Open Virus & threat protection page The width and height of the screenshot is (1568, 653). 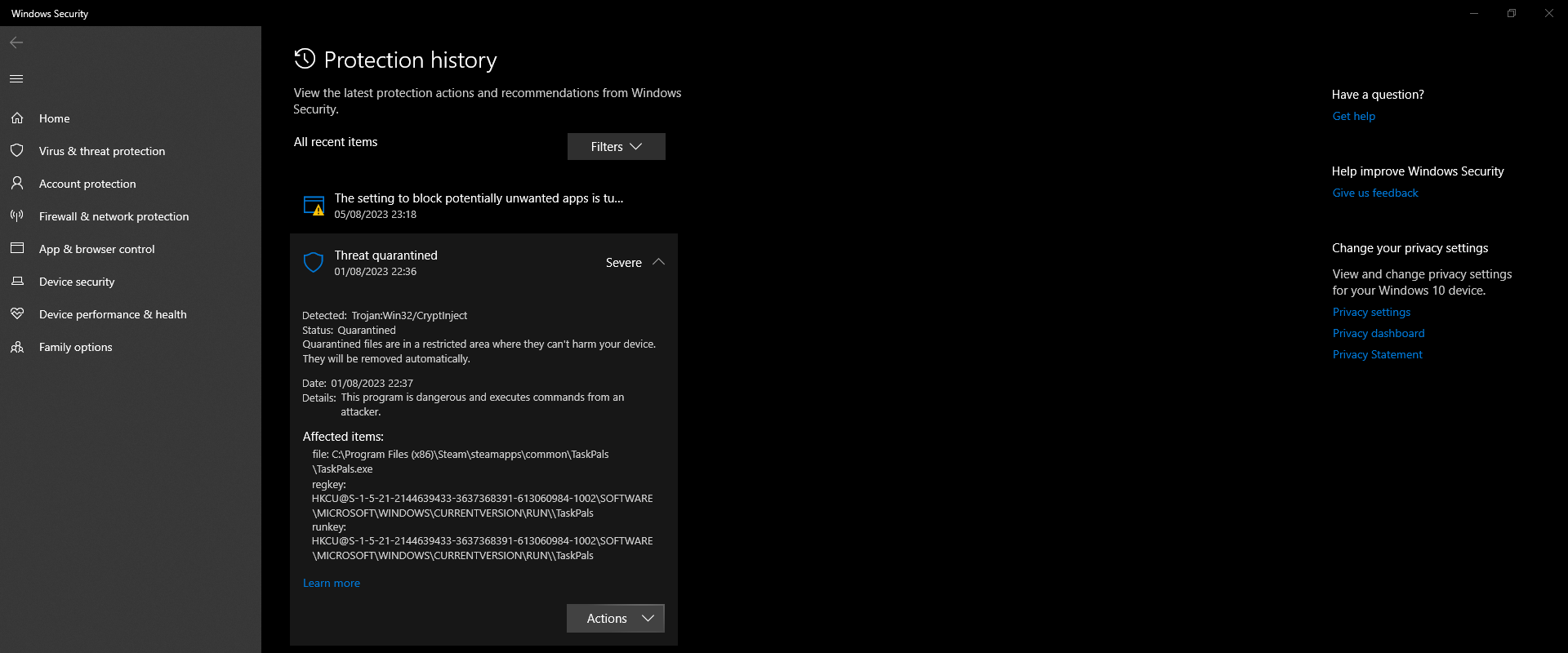click(131, 151)
